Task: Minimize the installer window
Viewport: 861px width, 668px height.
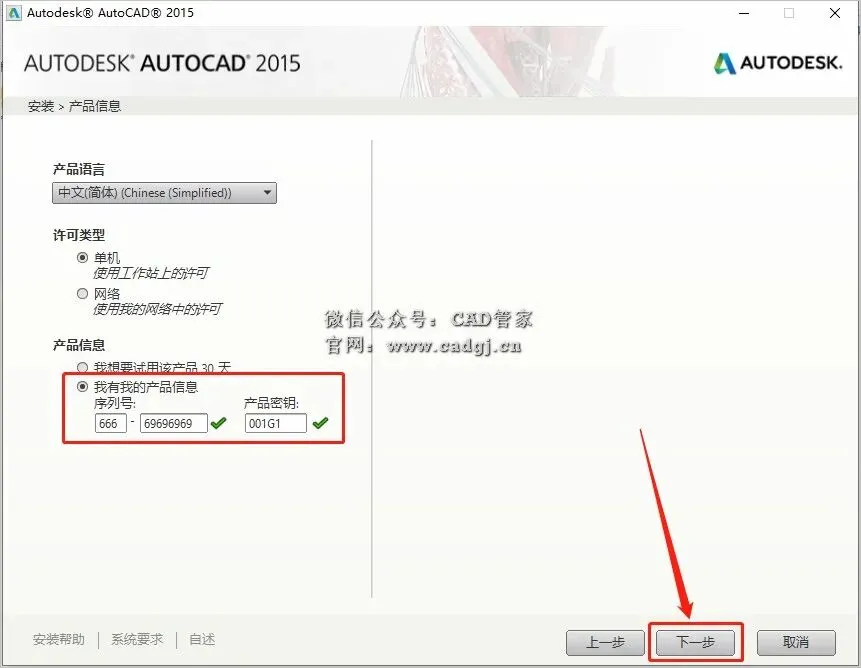Action: [x=744, y=13]
